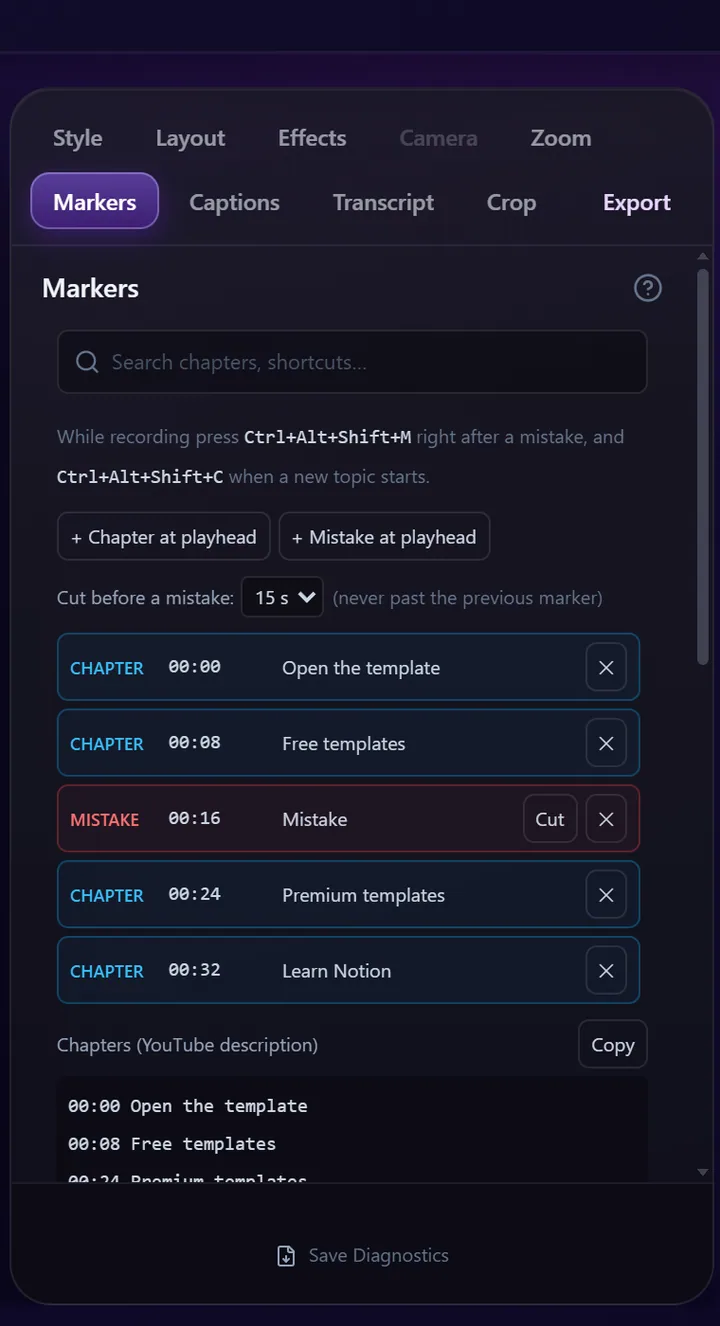Screen dimensions: 720x1326
Task: Go to the Export tab
Action: (636, 202)
